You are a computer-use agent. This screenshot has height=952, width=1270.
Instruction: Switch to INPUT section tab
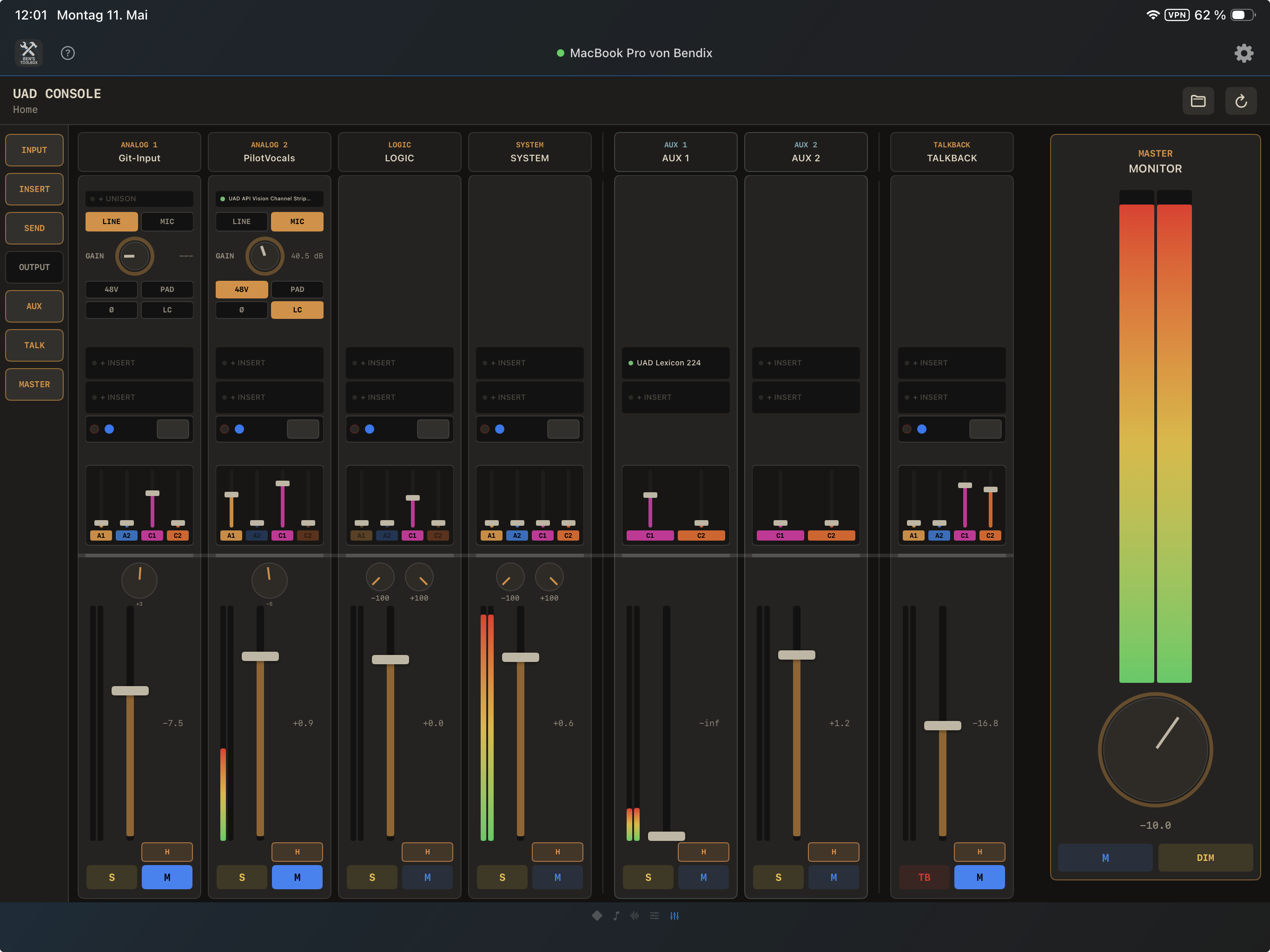point(34,150)
